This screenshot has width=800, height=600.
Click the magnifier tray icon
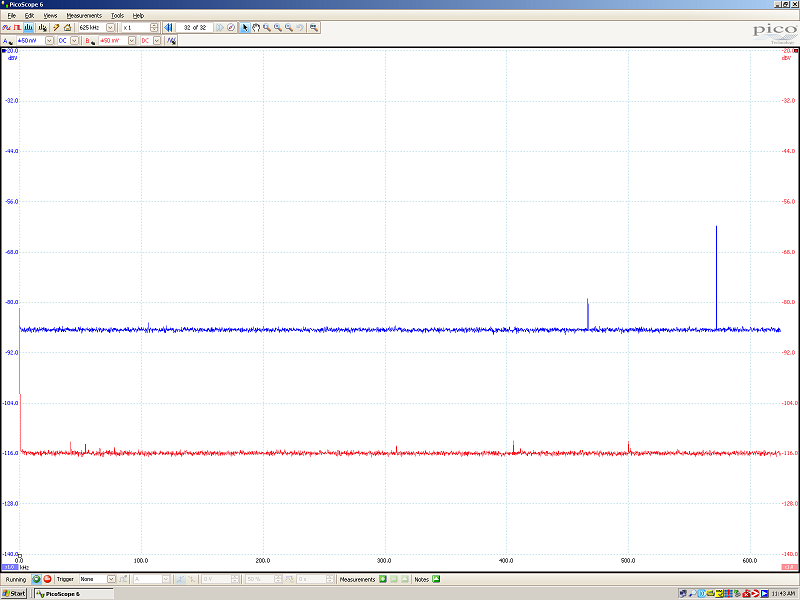pos(692,593)
